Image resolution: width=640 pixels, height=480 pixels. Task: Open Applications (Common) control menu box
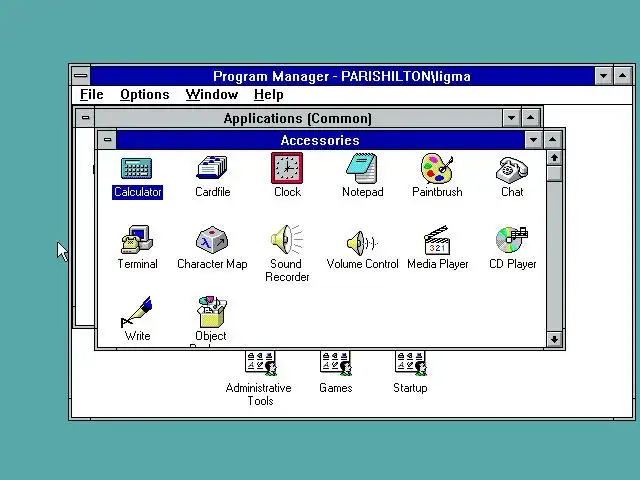pos(85,118)
